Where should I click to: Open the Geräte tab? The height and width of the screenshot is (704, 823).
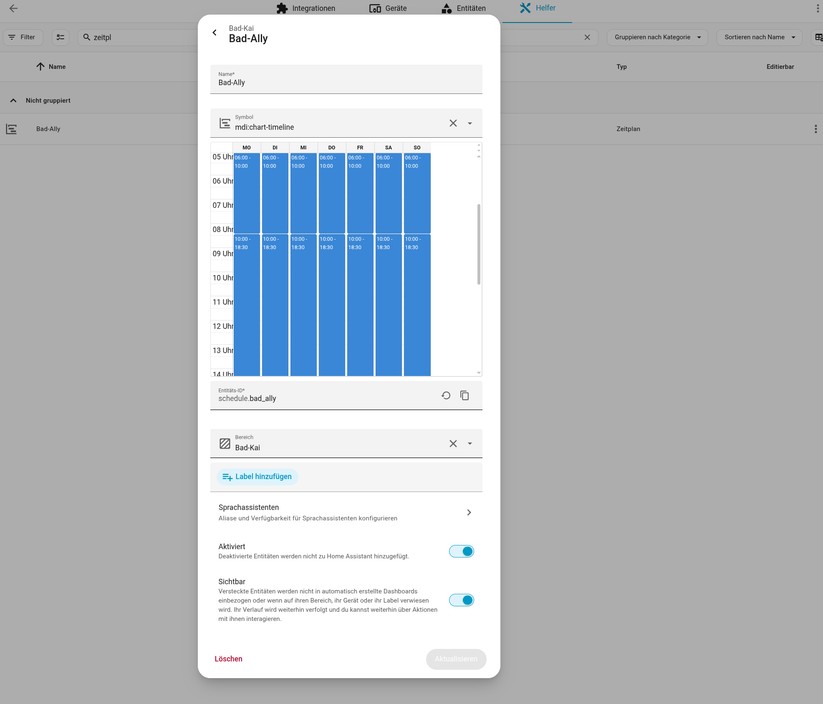tap(388, 8)
